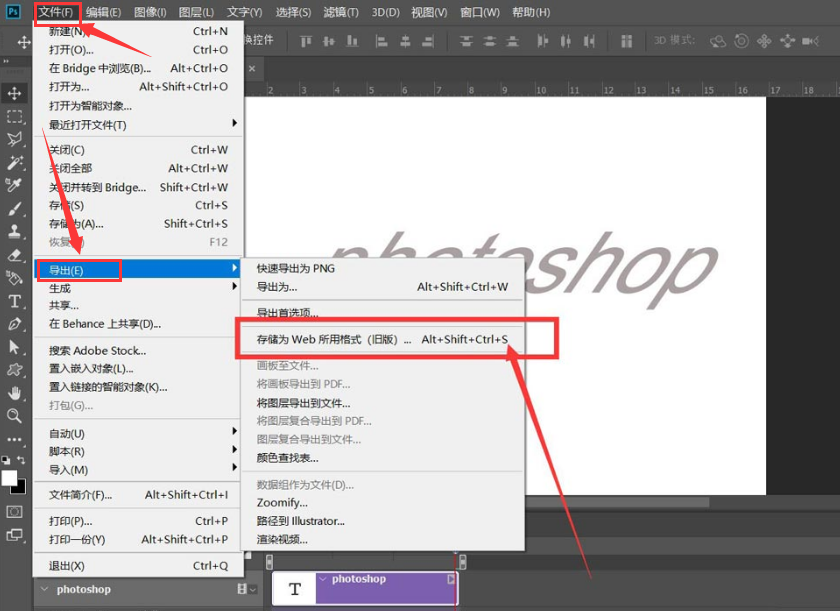Click the align horizontal centers icon
Viewport: 840px width, 611px height.
404,41
